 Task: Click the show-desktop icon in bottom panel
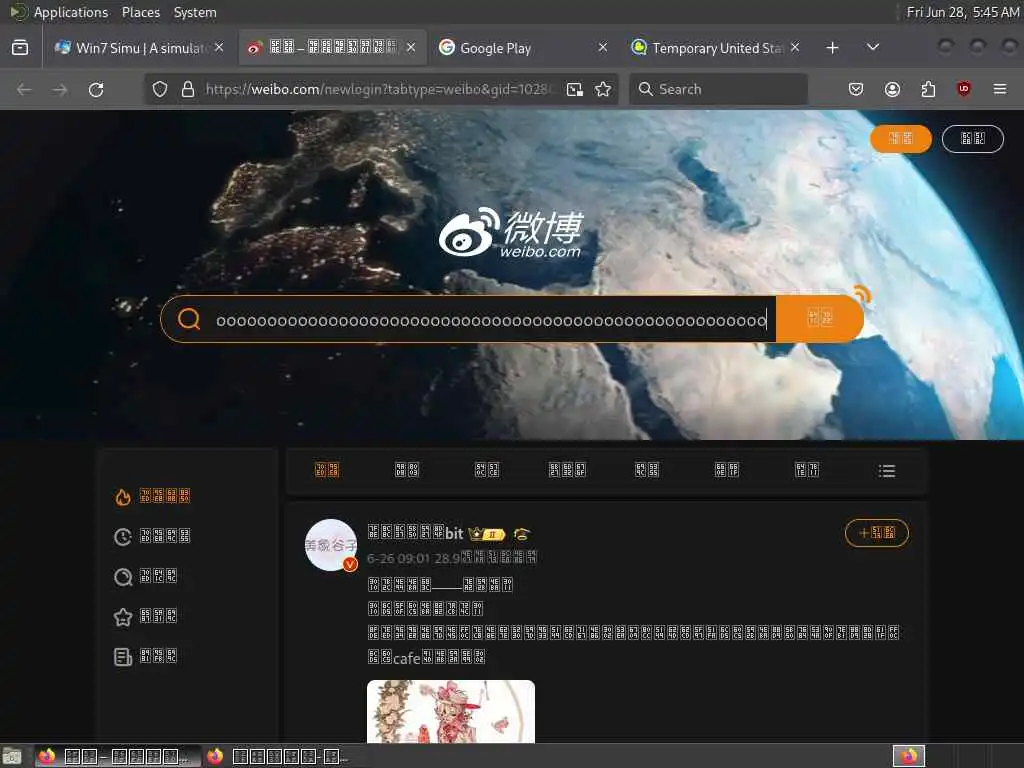(12, 756)
